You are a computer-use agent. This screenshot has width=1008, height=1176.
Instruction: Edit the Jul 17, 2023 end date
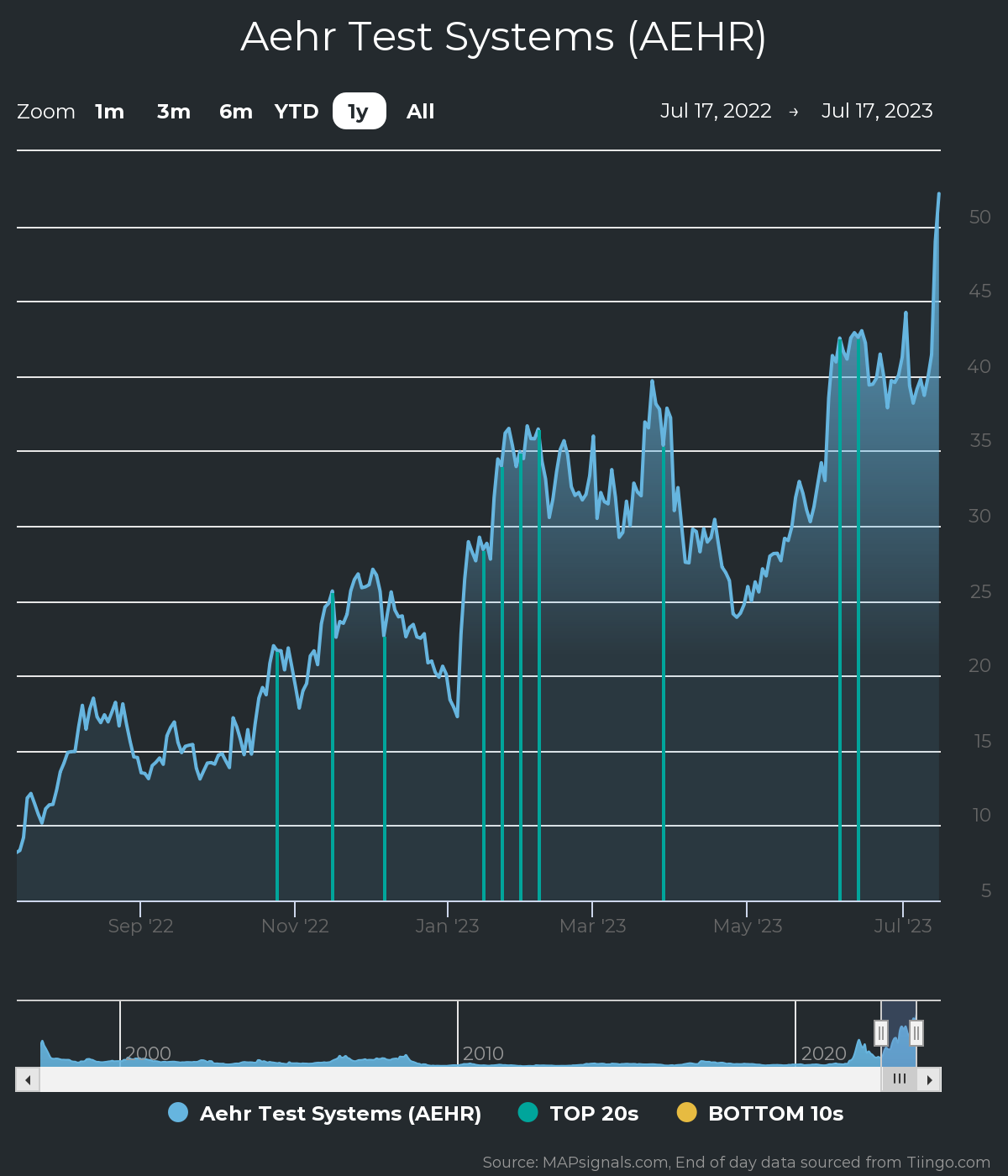click(877, 111)
